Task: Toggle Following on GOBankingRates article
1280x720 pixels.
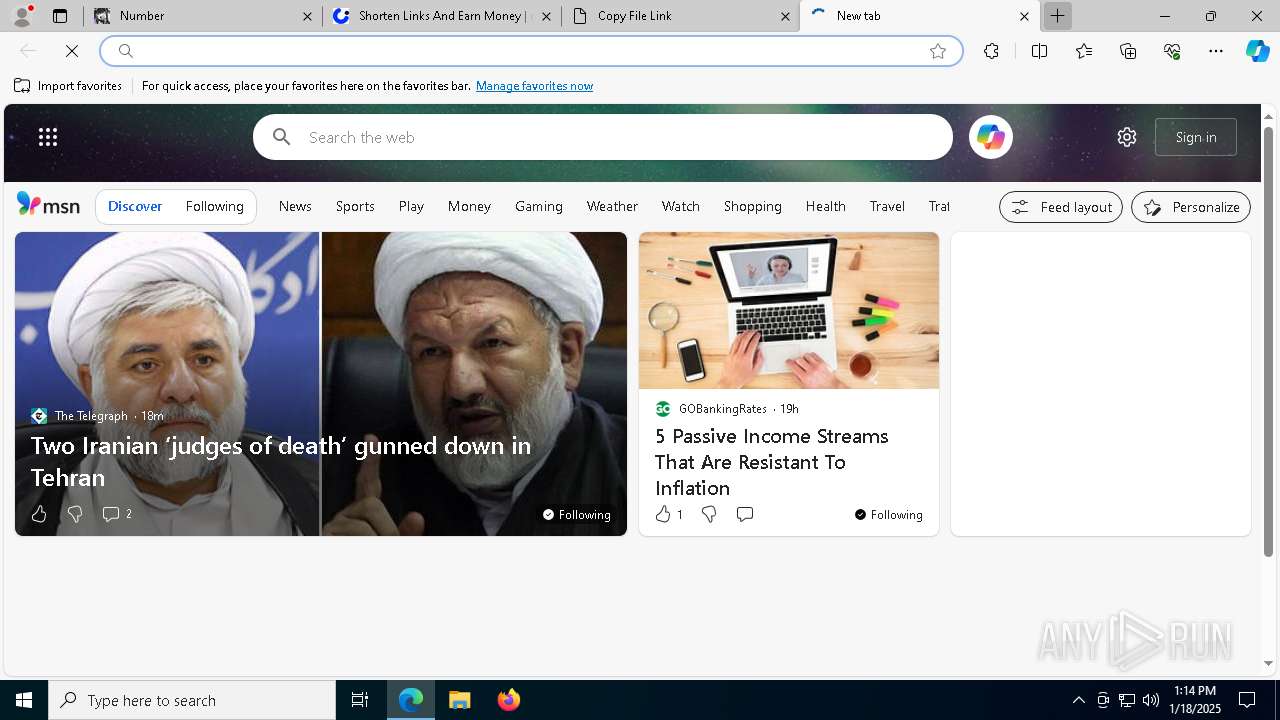Action: click(x=889, y=514)
